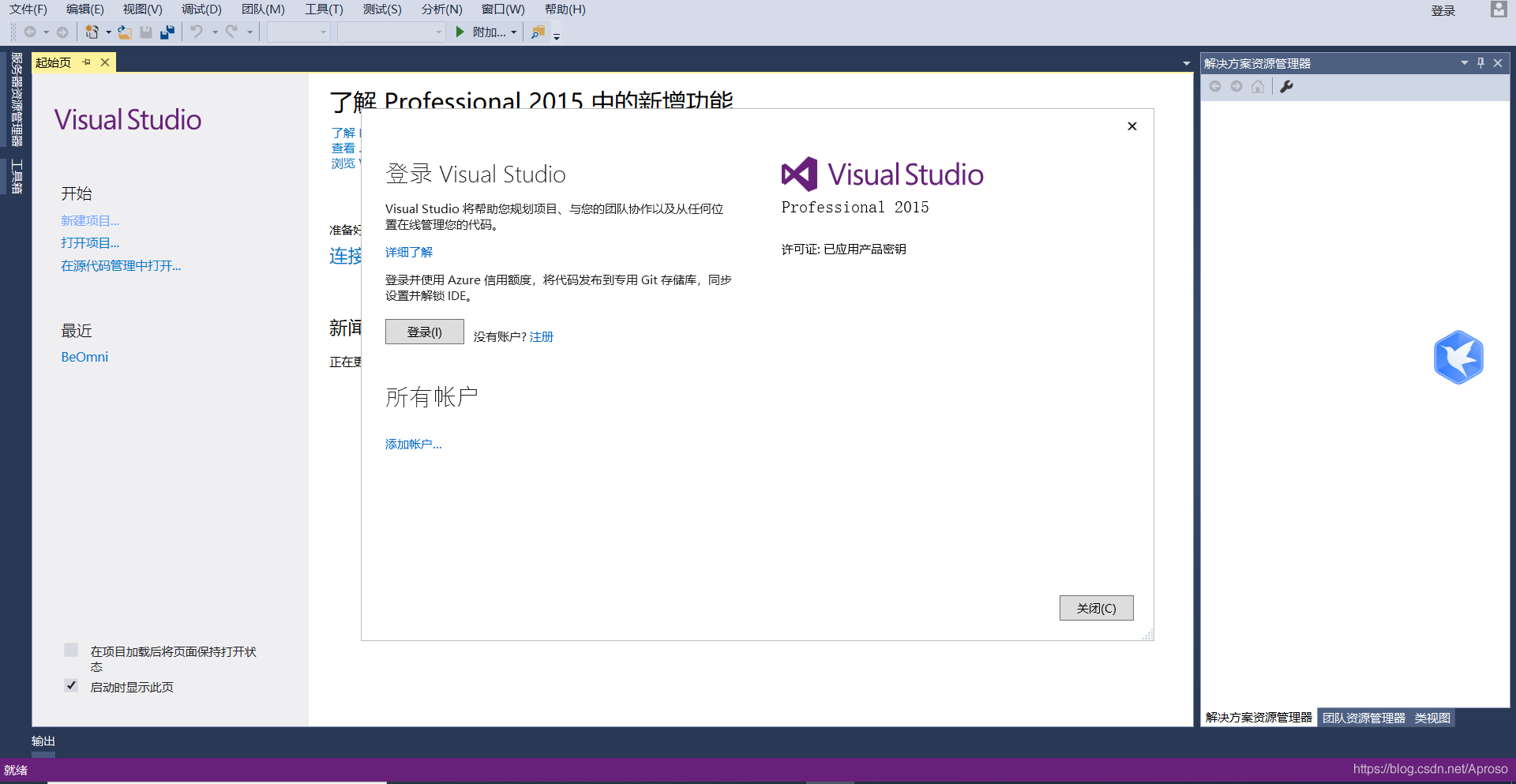1516x784 pixels.
Task: Close the Solution Explorer panel
Action: click(x=1498, y=63)
